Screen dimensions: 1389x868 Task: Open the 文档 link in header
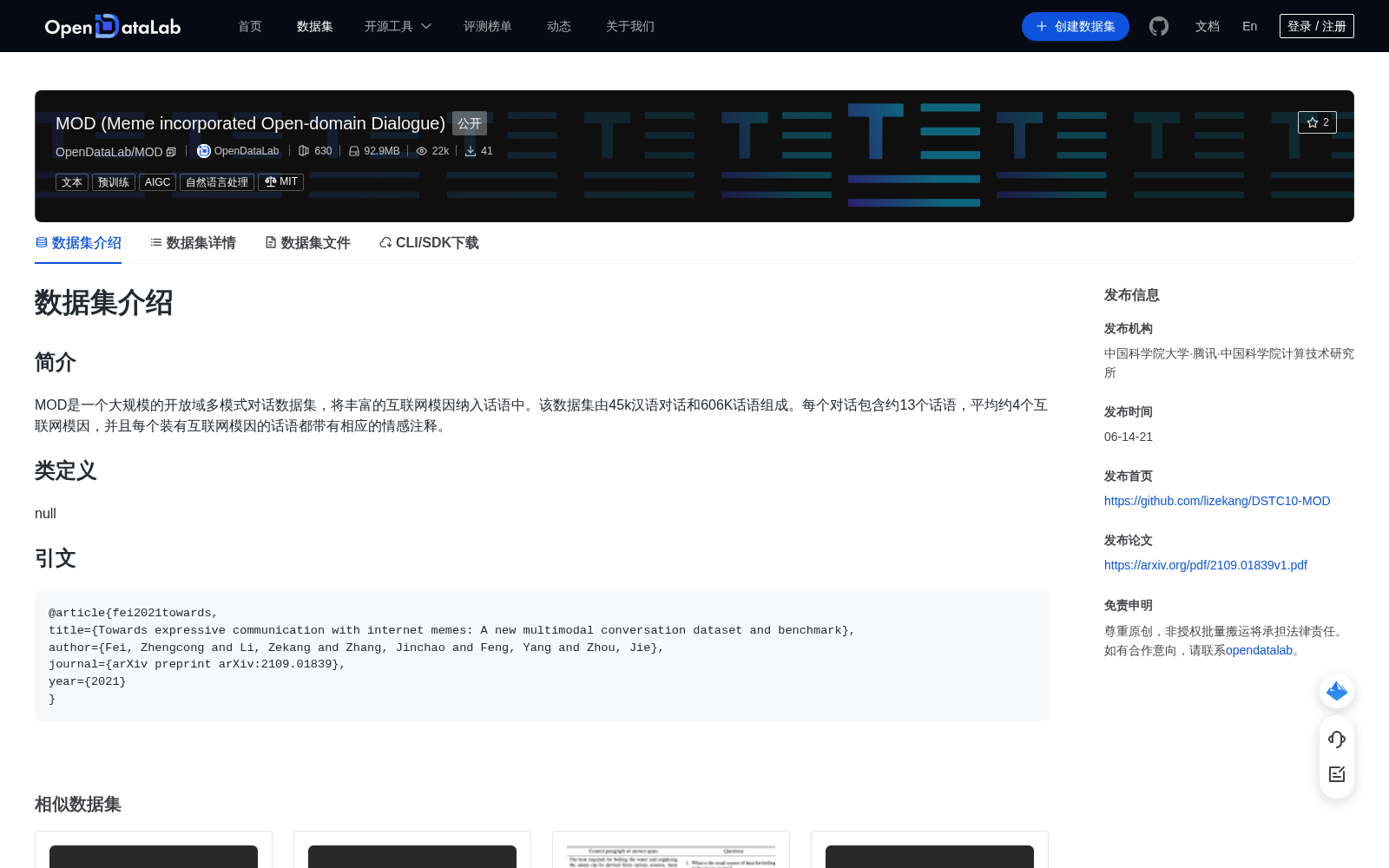(x=1208, y=26)
